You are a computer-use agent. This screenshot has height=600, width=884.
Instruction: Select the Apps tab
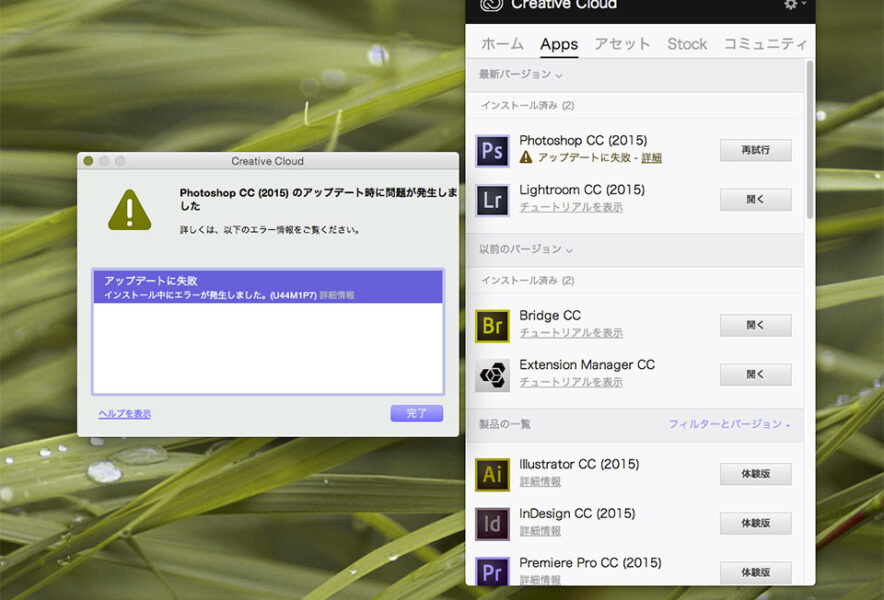559,44
